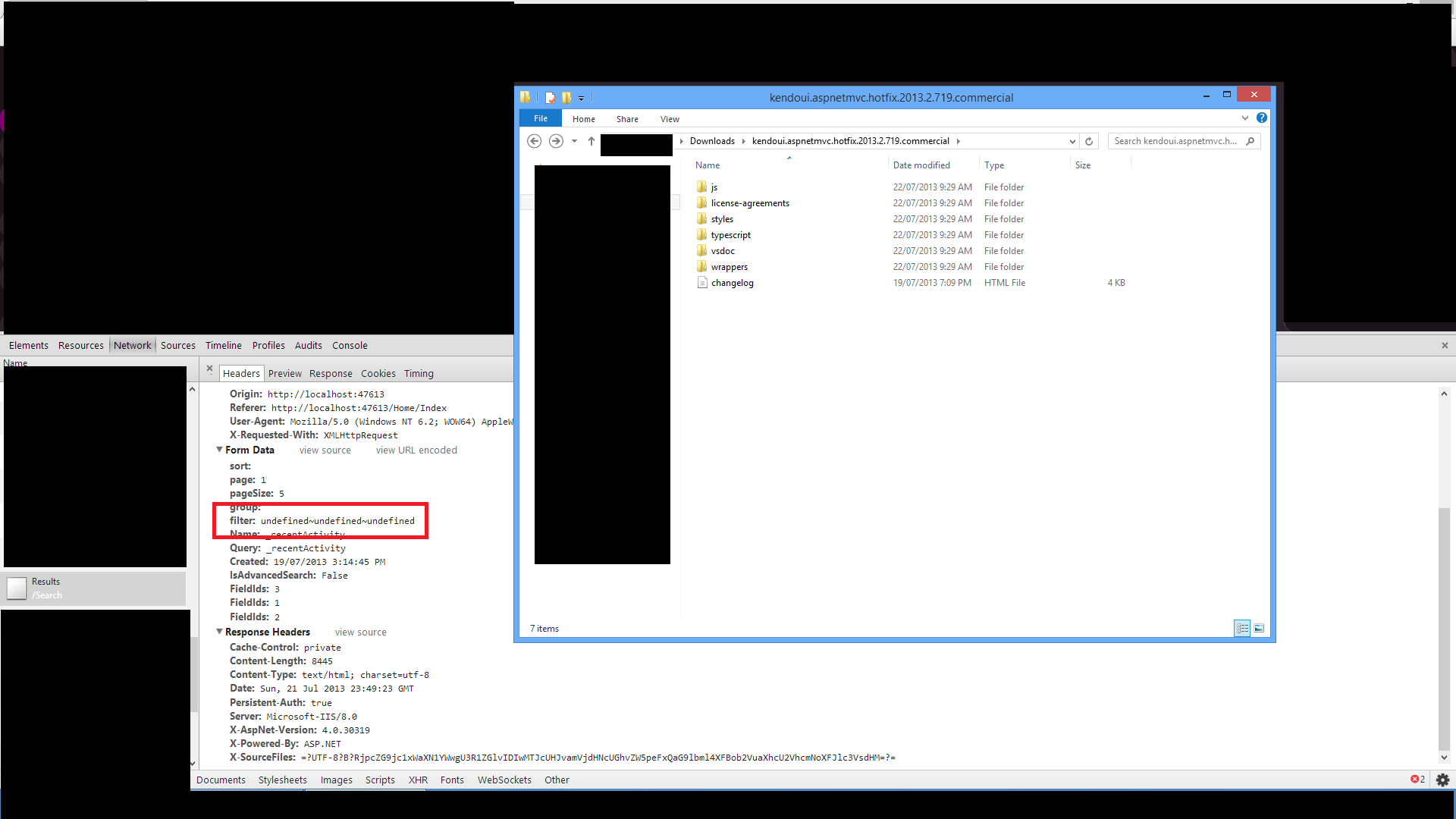Click the Up one level arrow
This screenshot has width=1456, height=819.
591,141
